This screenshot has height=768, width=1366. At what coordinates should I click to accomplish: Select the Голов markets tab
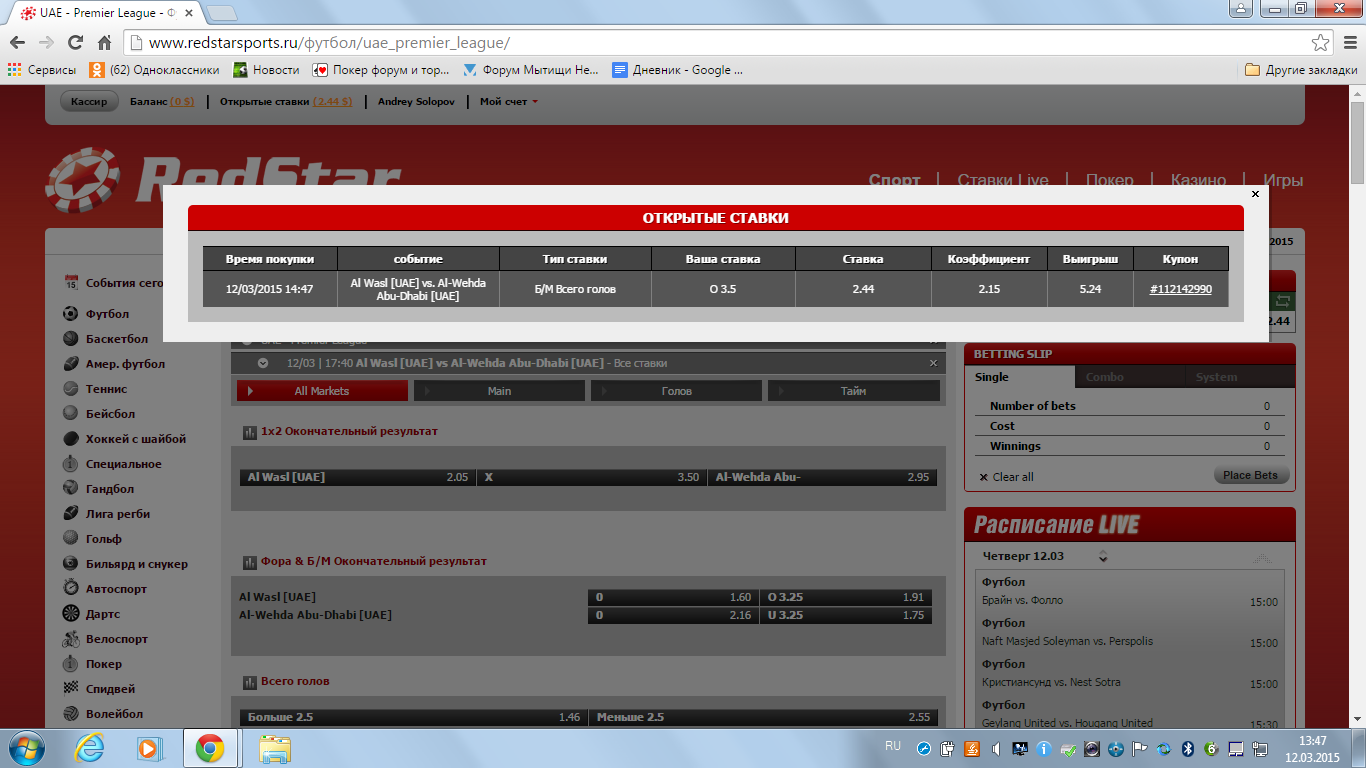(x=676, y=391)
